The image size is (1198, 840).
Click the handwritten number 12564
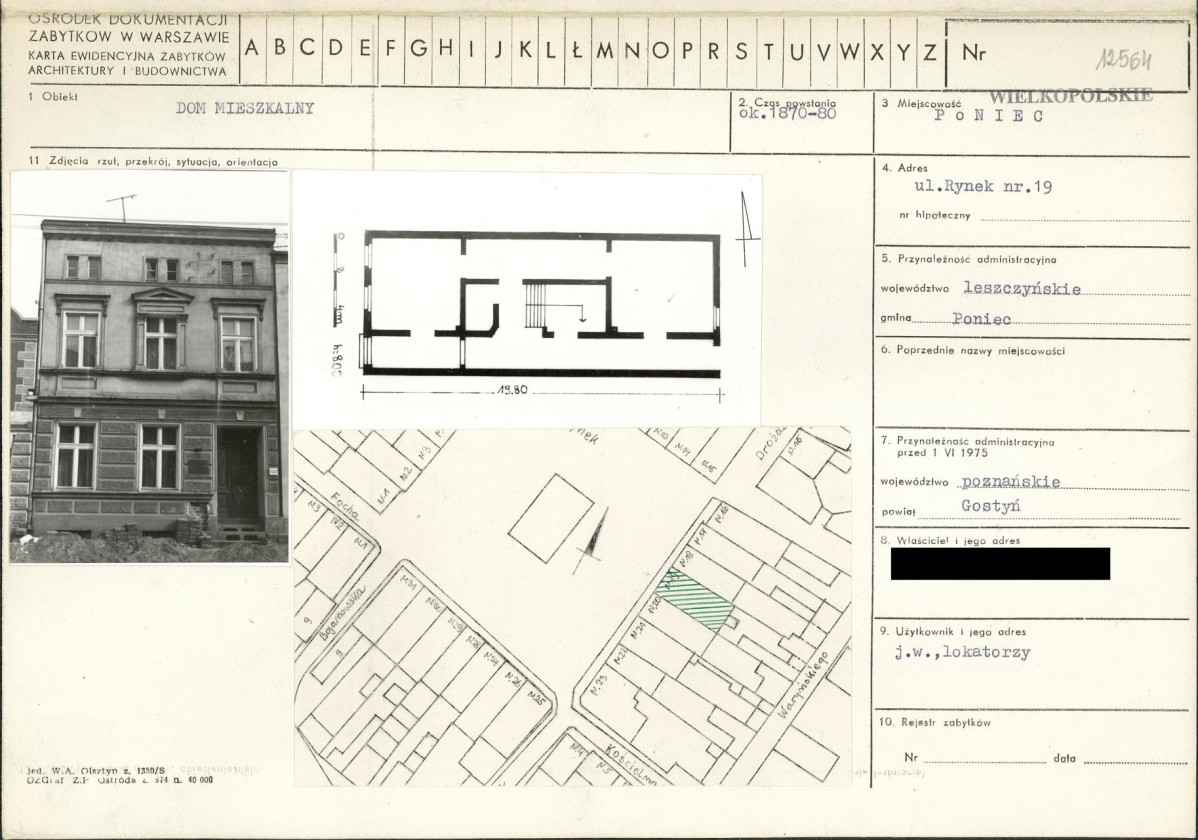pos(1123,60)
